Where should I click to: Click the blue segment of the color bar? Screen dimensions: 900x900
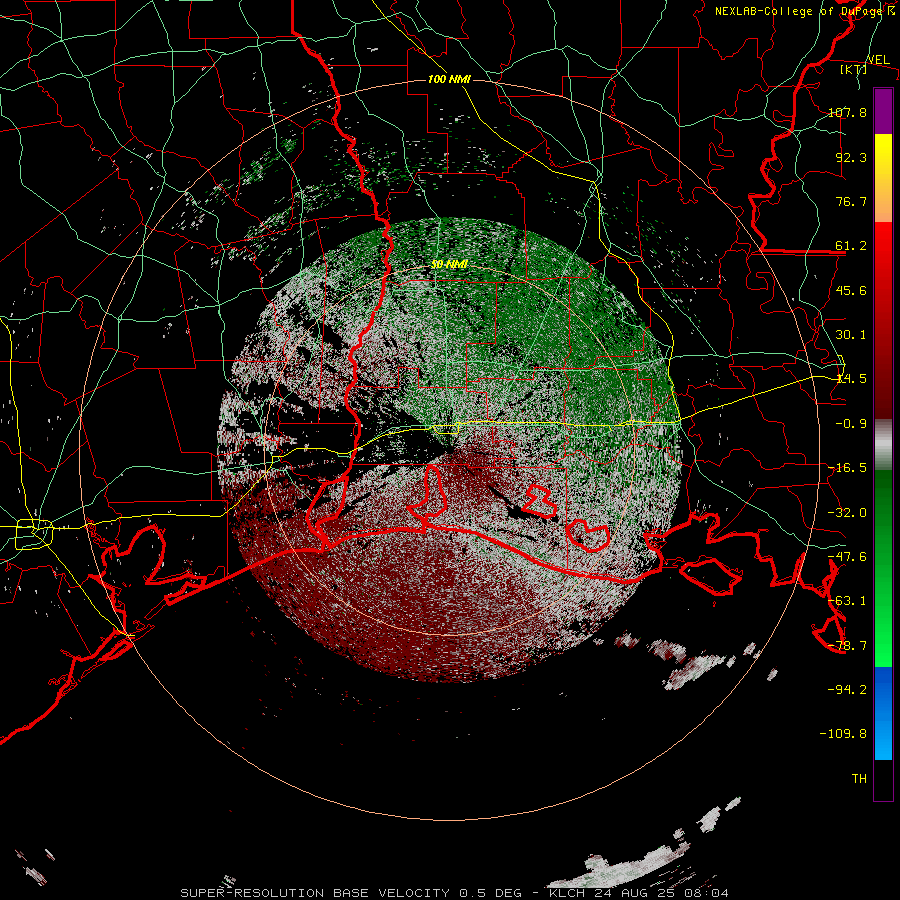pos(883,713)
